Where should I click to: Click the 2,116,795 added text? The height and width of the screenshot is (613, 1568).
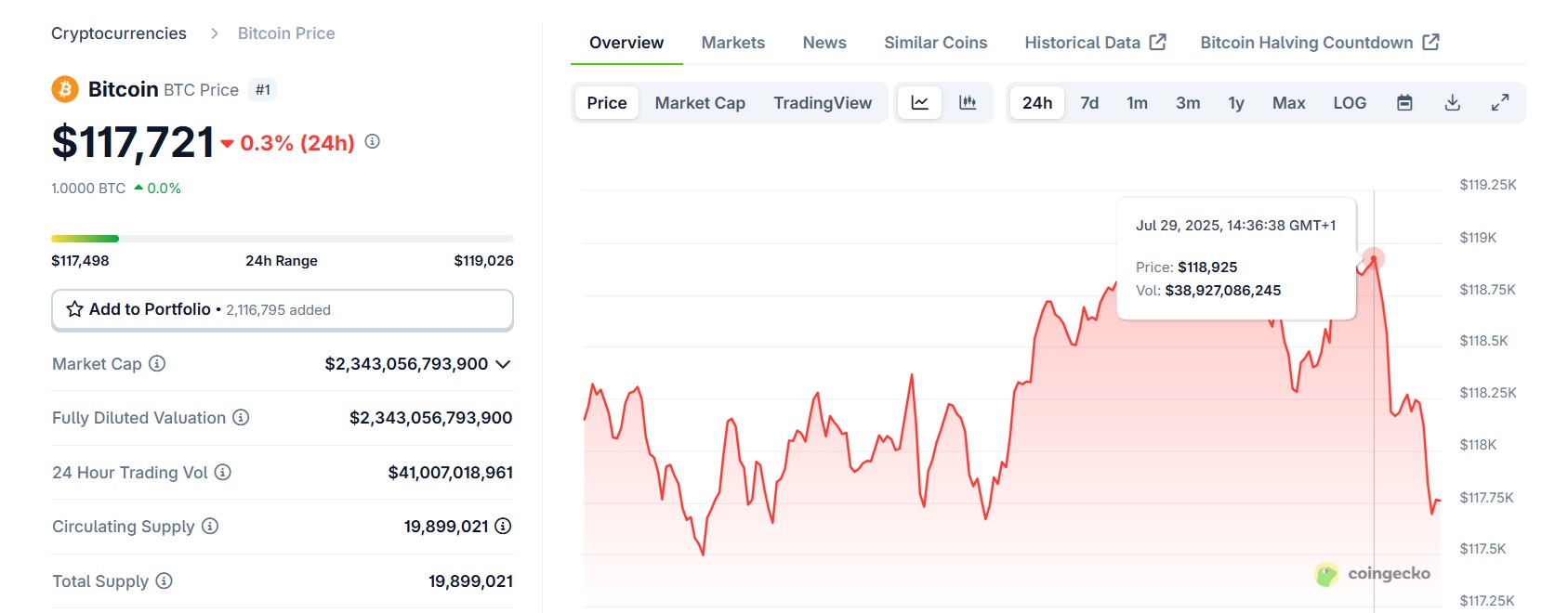(278, 310)
